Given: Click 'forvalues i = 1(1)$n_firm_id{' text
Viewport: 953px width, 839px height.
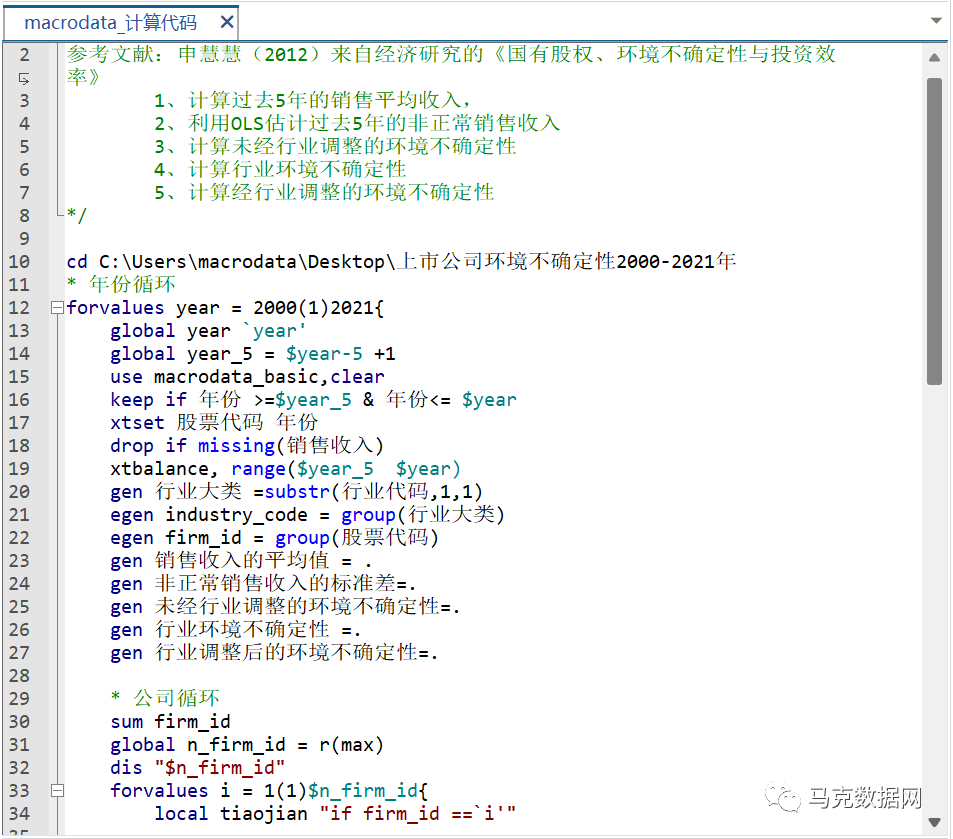Looking at the screenshot, I should pos(269,790).
